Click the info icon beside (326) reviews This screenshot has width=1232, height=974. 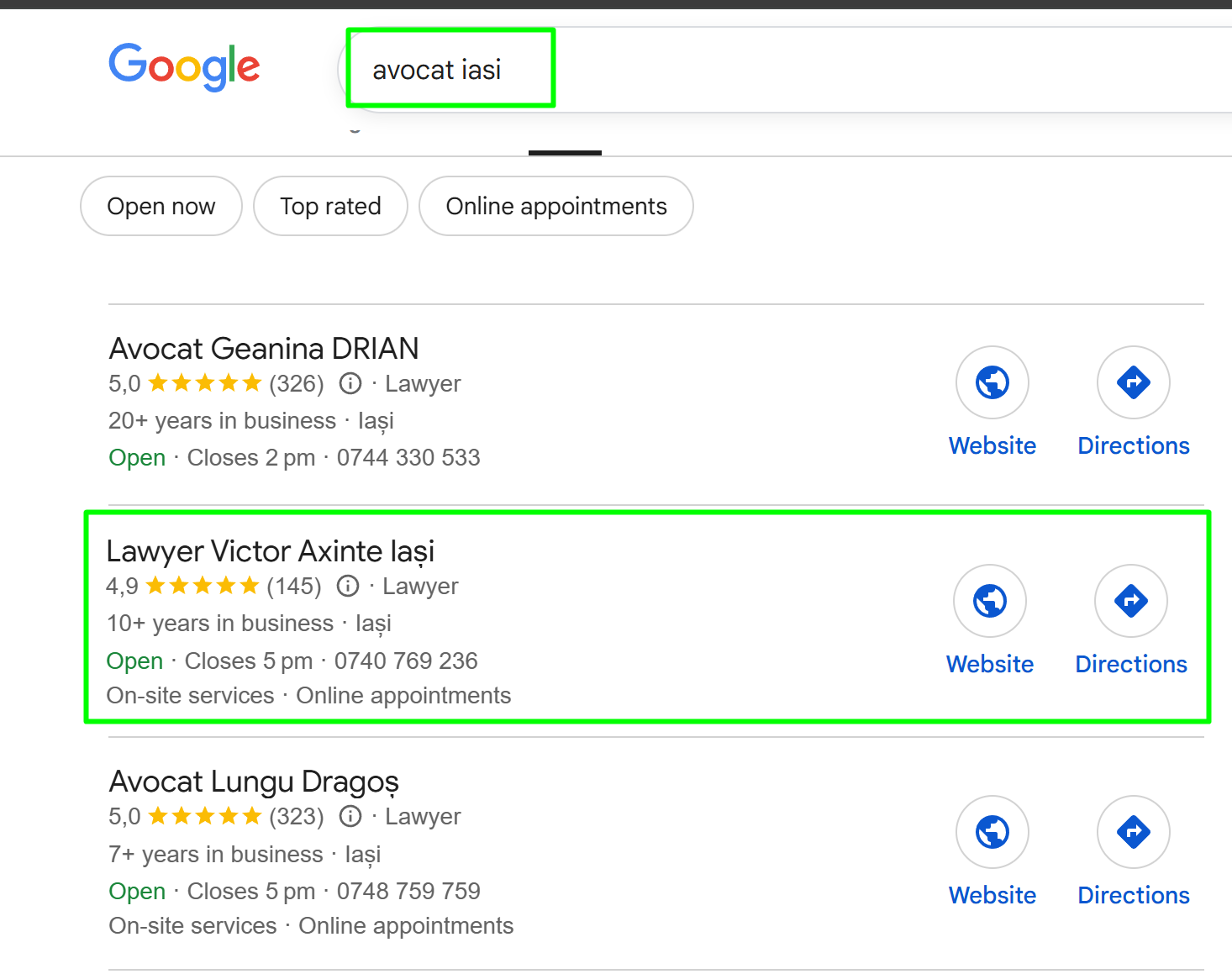click(x=350, y=384)
